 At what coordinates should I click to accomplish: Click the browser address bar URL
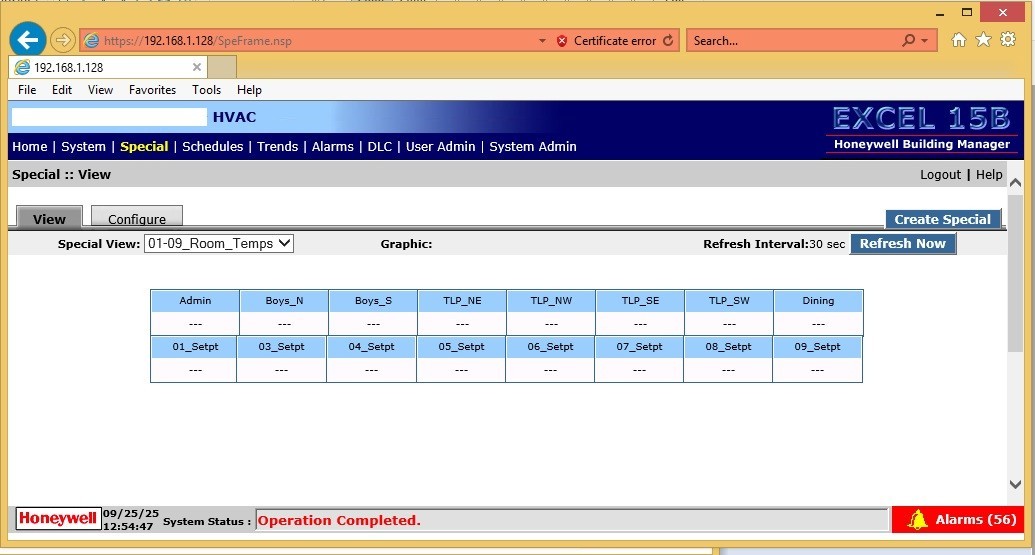[x=198, y=41]
